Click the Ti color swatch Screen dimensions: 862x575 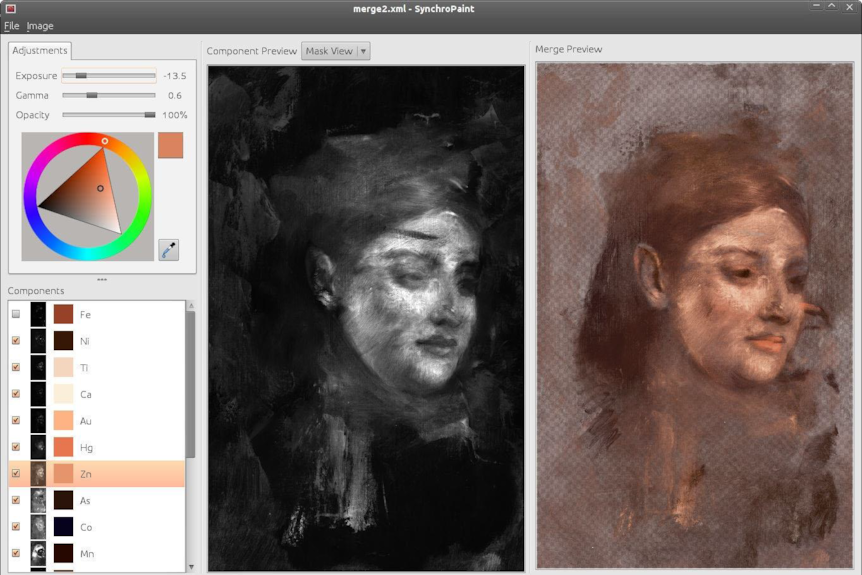[x=63, y=367]
